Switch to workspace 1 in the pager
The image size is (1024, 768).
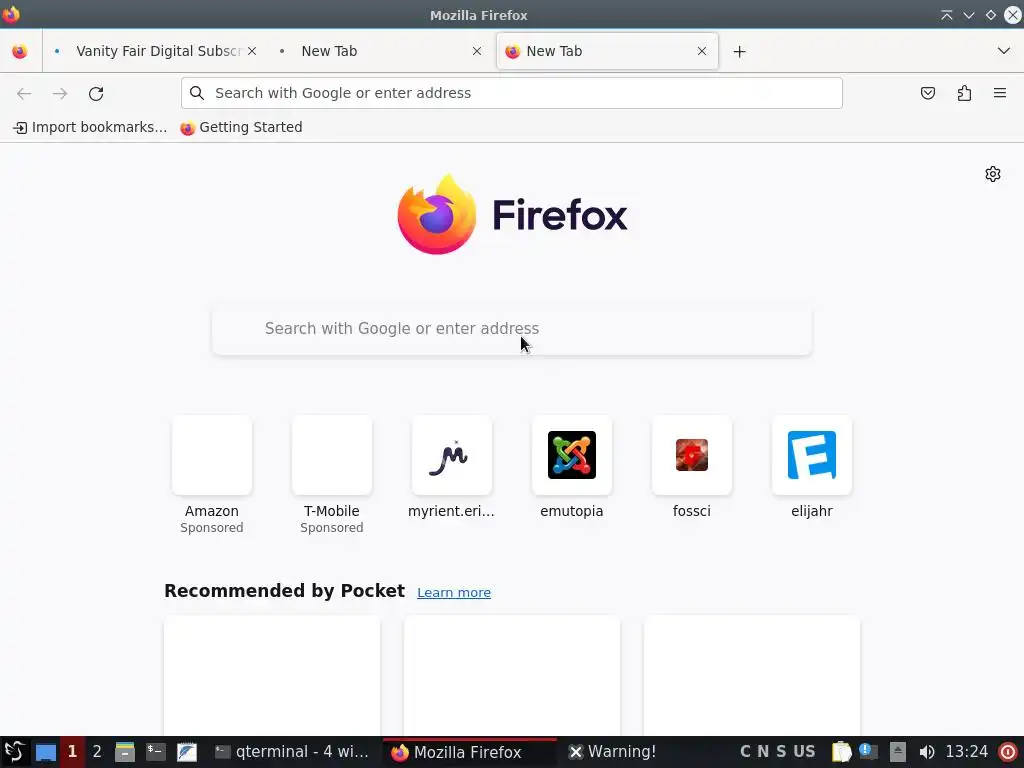click(72, 752)
